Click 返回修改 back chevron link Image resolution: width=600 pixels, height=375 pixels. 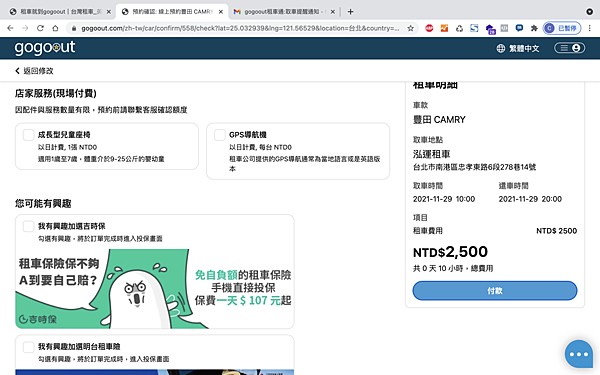[34, 71]
